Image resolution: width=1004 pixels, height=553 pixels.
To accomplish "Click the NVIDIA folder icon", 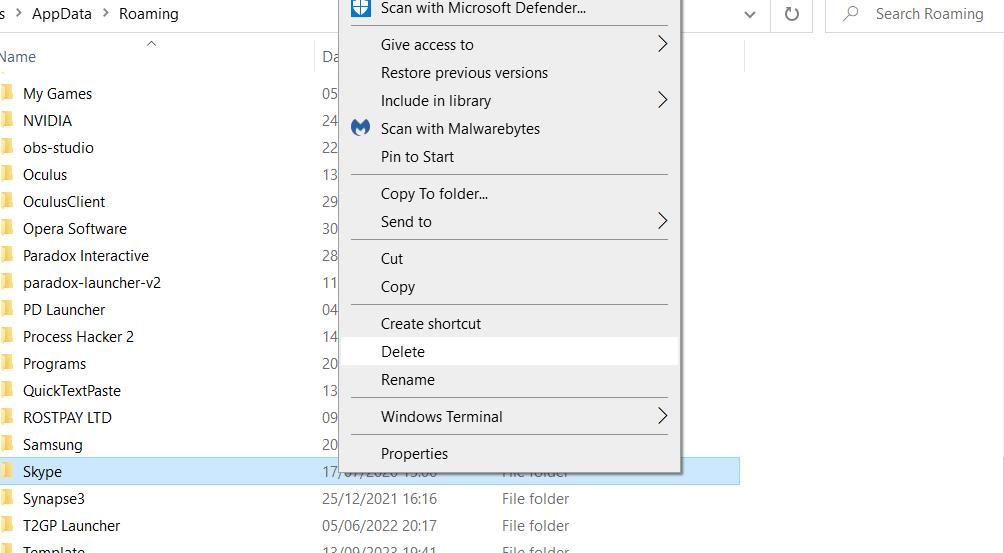I will (x=6, y=120).
